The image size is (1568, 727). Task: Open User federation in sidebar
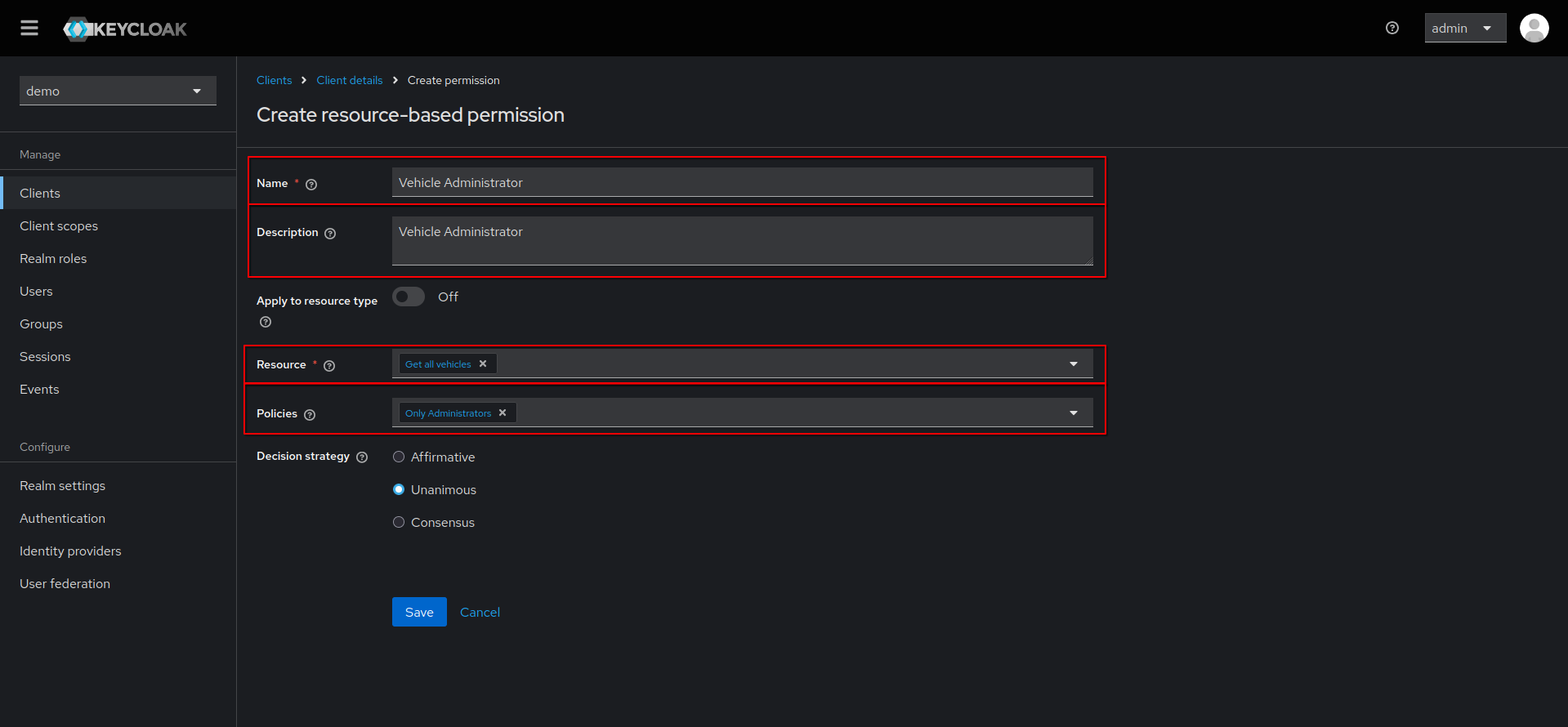tap(118, 583)
